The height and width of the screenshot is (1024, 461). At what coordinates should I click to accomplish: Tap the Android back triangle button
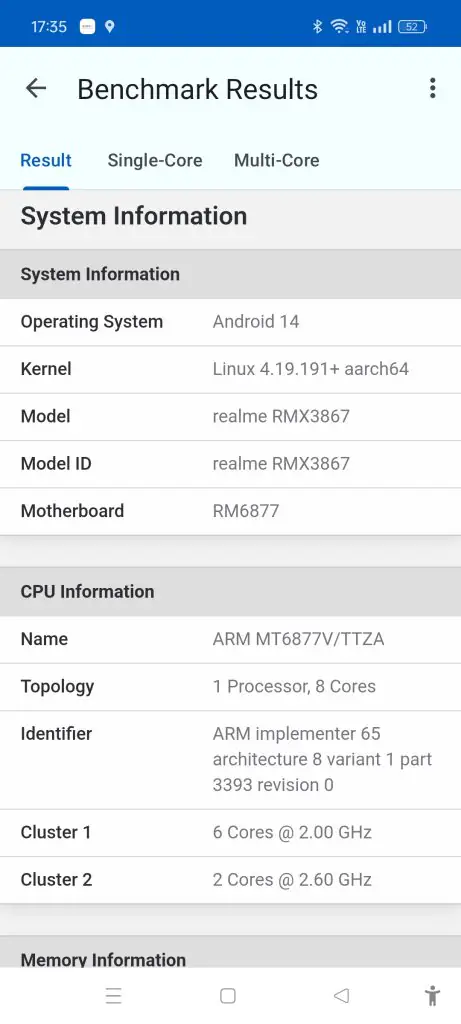click(341, 996)
